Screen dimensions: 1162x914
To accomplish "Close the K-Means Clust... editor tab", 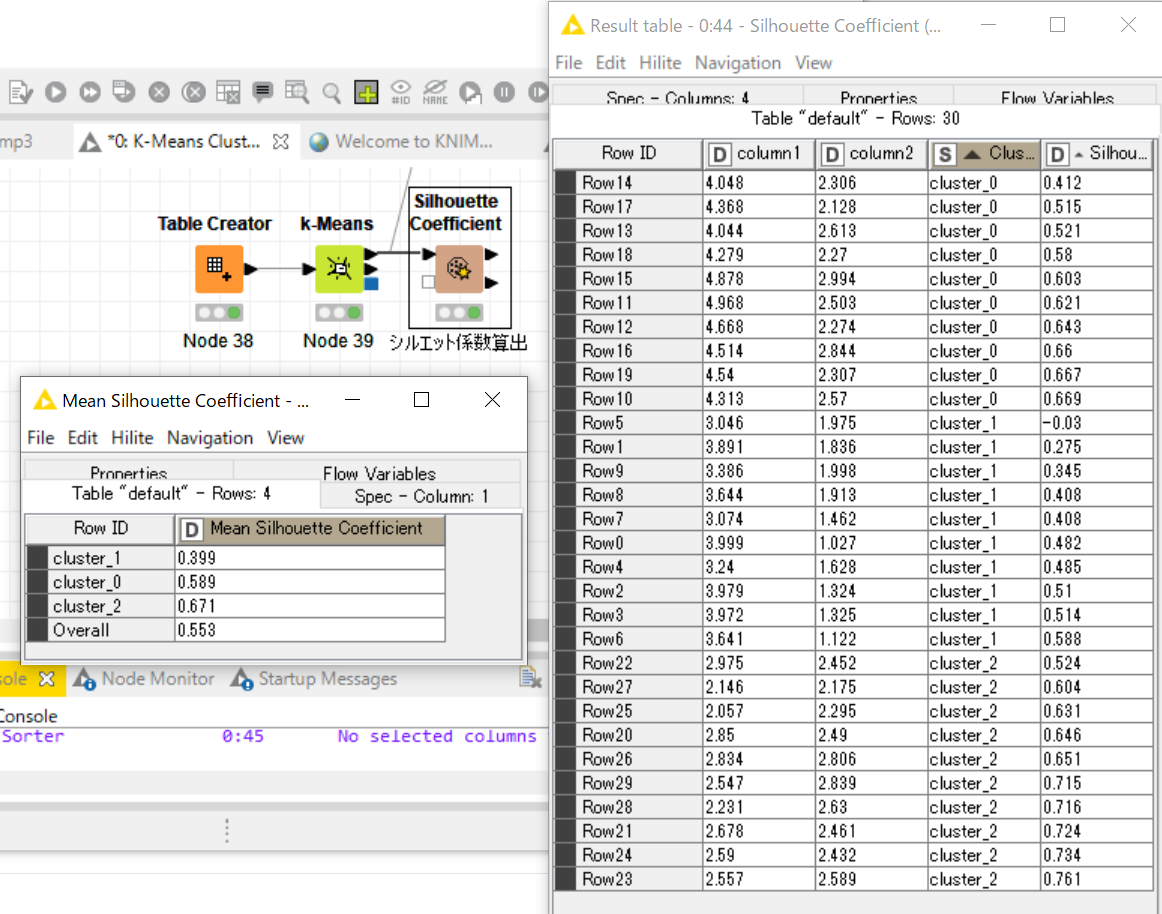I will point(281,142).
